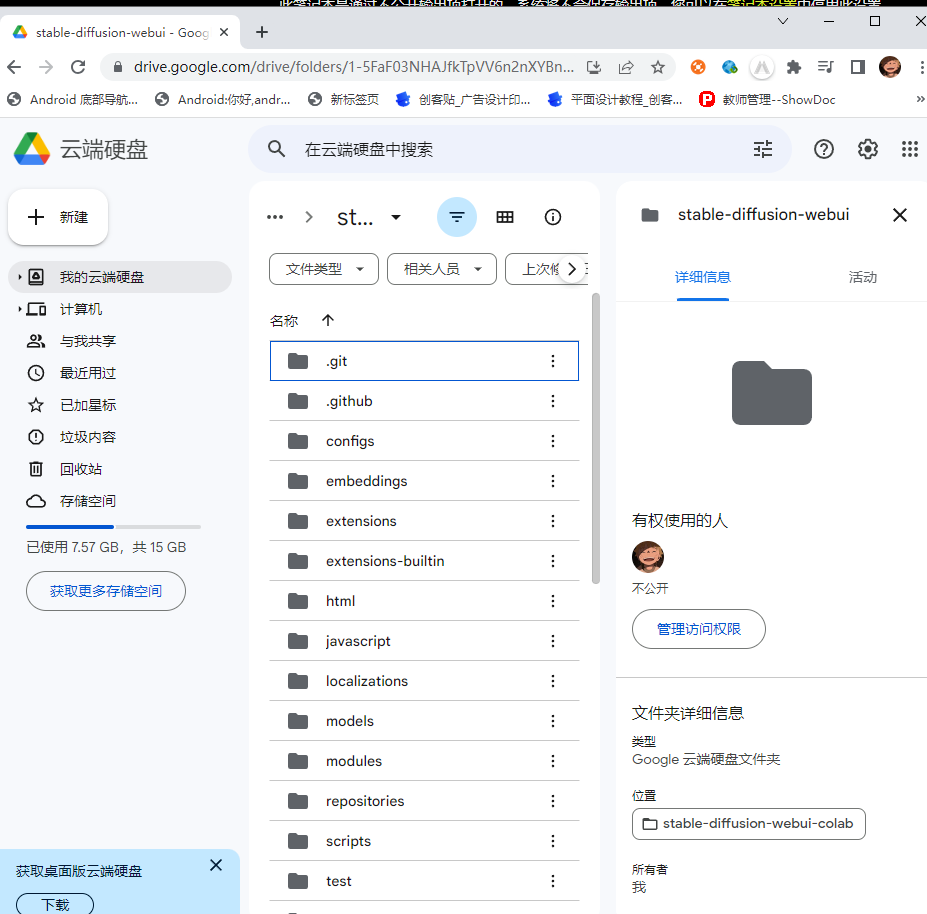This screenshot has width=927, height=914.
Task: Open more options for models folder
Action: pyautogui.click(x=553, y=721)
